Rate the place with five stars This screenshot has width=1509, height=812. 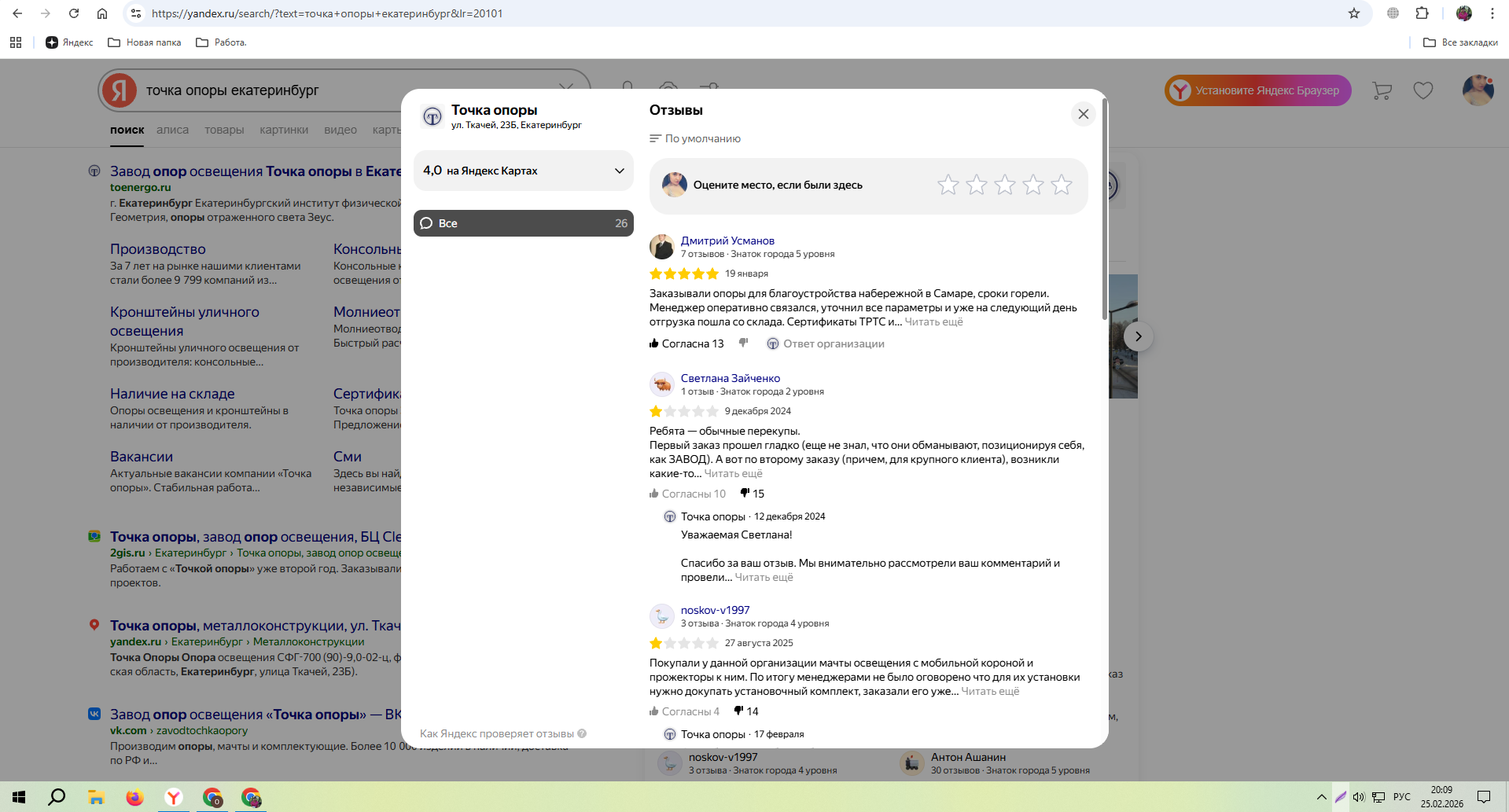tap(1062, 185)
